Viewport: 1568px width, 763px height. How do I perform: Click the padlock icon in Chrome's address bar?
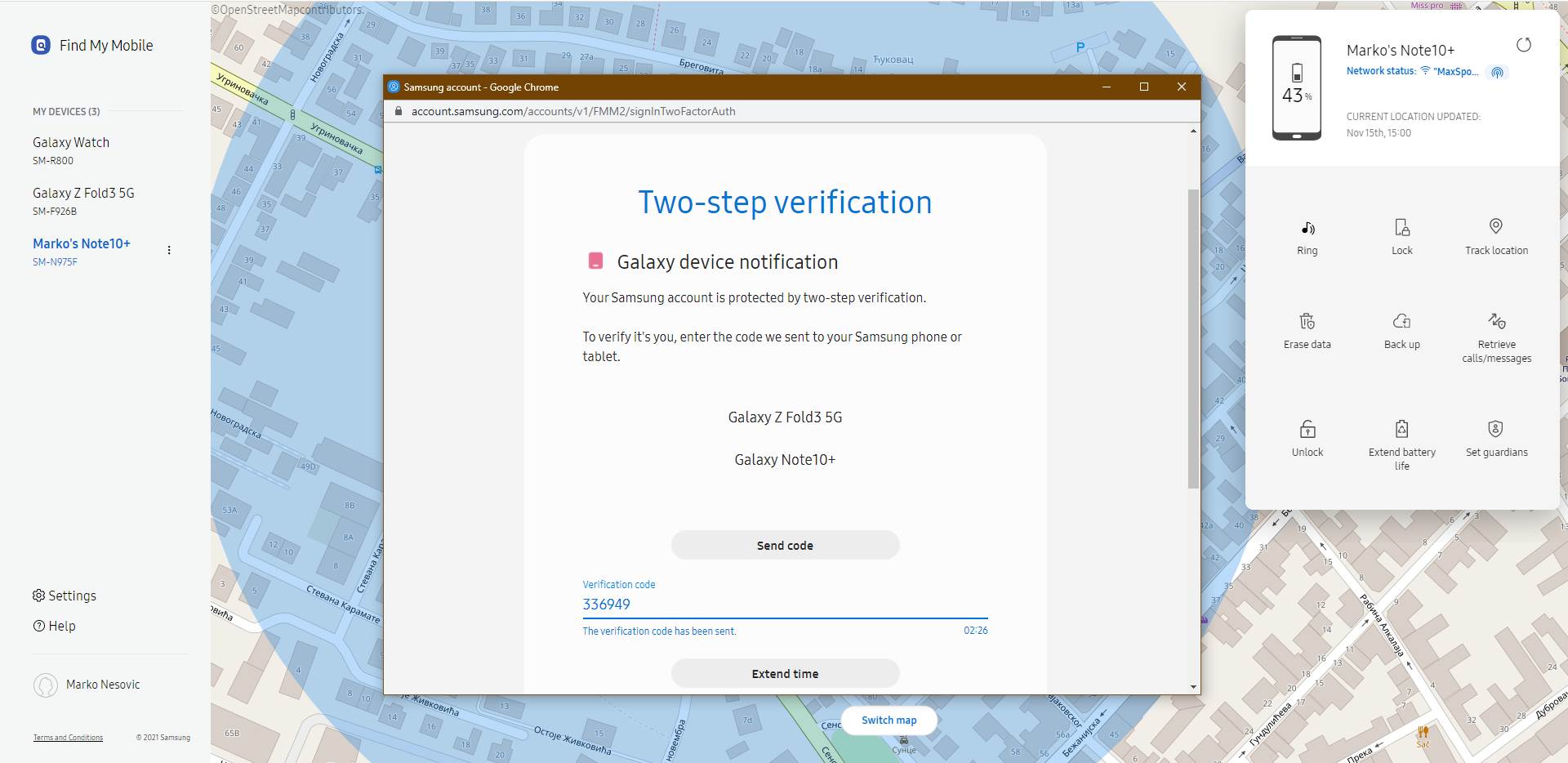tap(398, 111)
